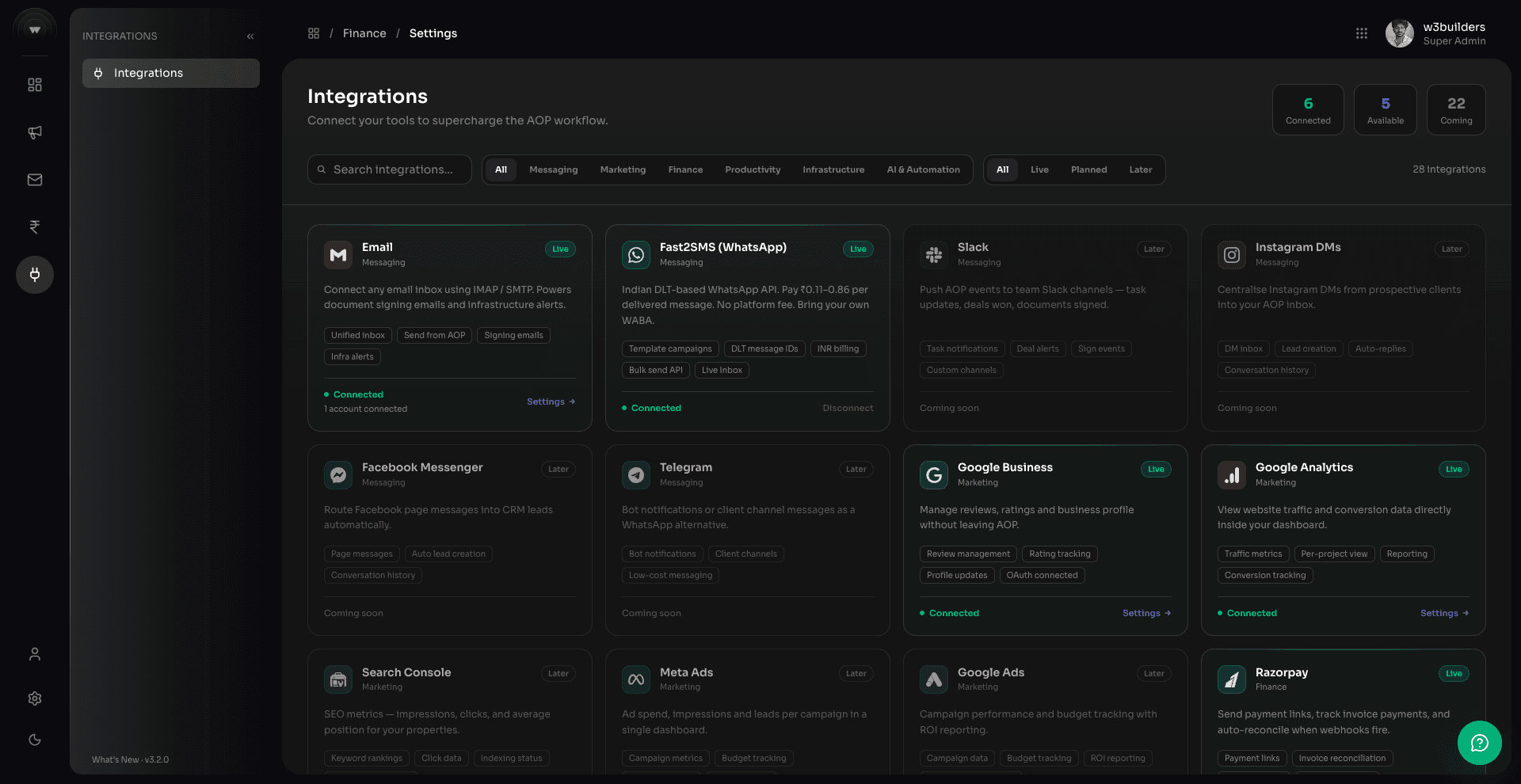
Task: Open the apps grid launcher icon
Action: (x=1362, y=33)
